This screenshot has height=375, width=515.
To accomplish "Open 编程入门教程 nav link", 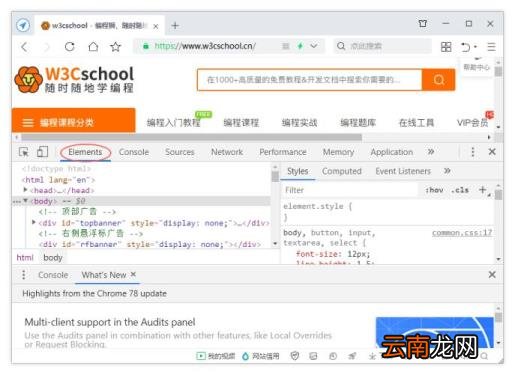I will pos(174,123).
